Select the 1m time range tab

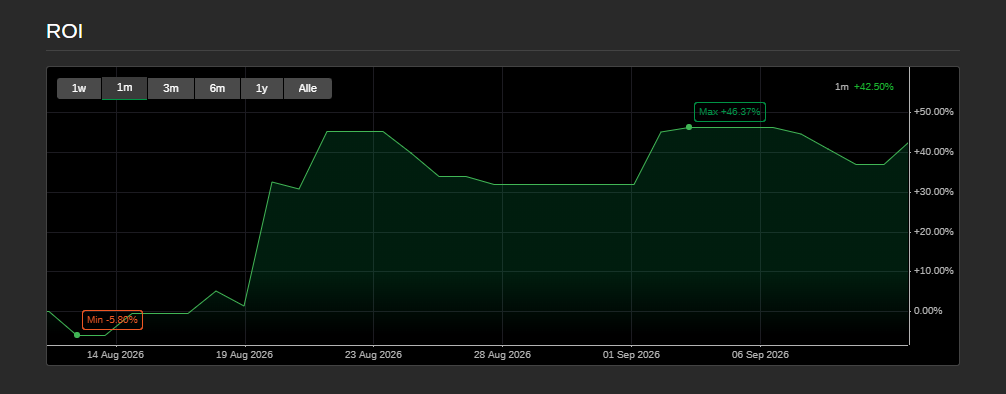tap(124, 88)
